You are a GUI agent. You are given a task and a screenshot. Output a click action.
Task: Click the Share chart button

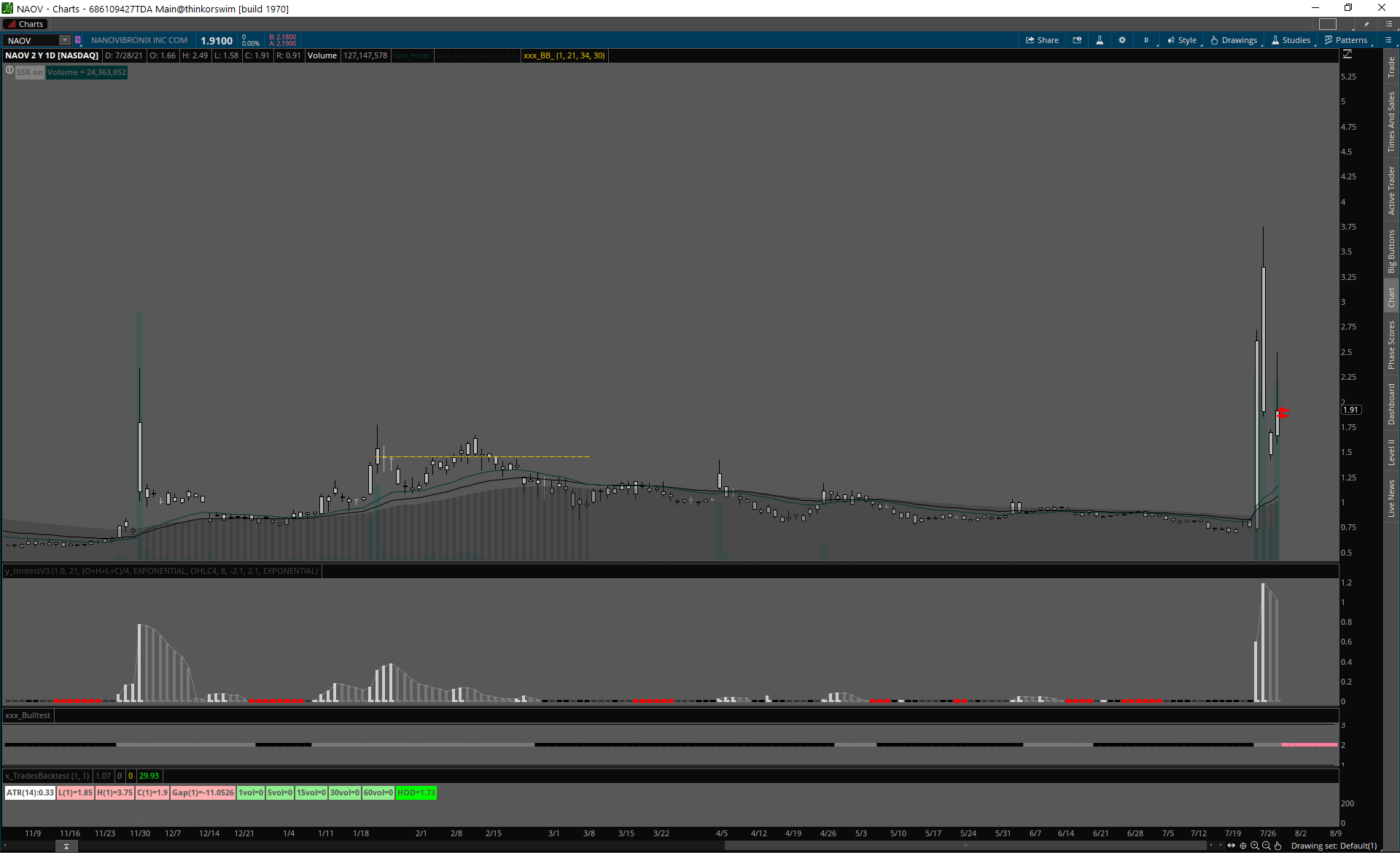click(1042, 40)
